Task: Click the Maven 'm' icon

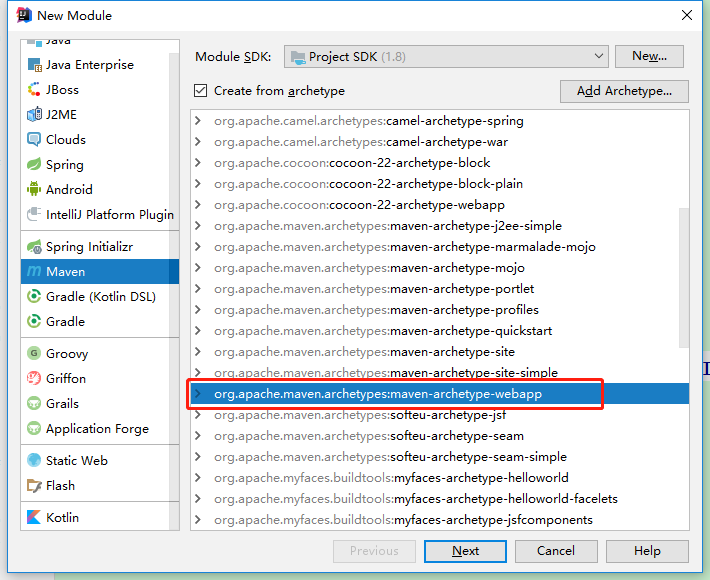Action: (34, 272)
